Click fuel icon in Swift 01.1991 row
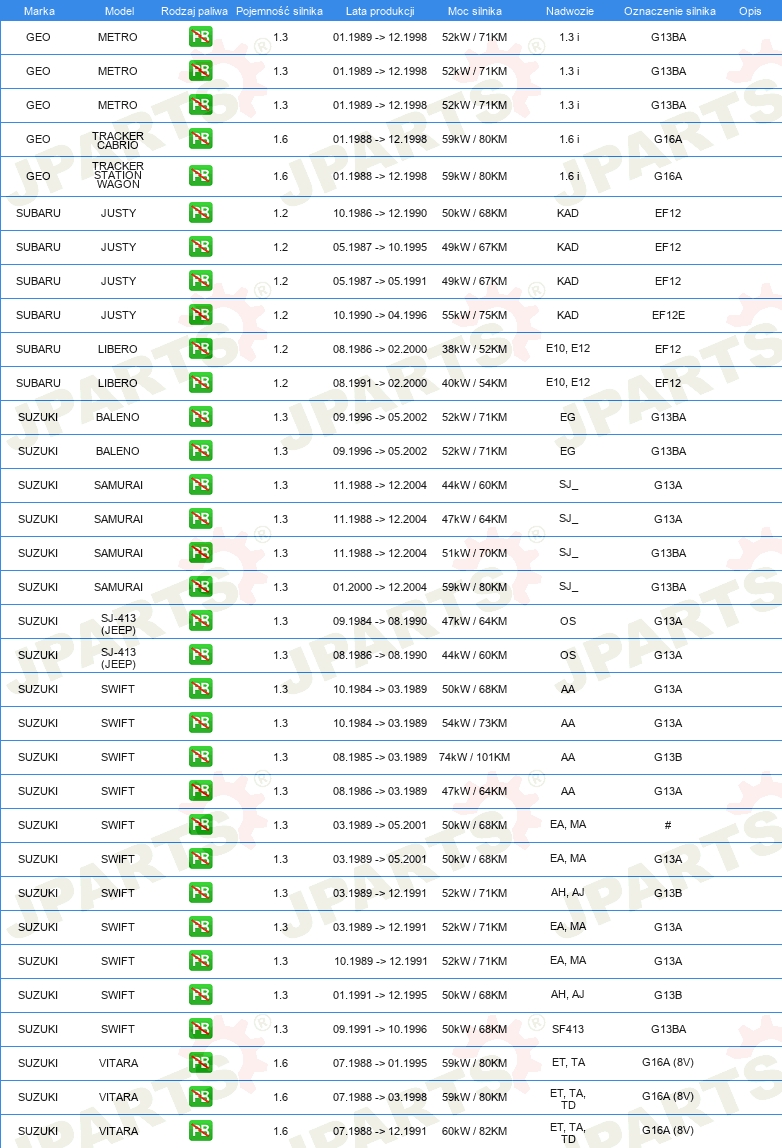This screenshot has width=782, height=1148. 201,995
